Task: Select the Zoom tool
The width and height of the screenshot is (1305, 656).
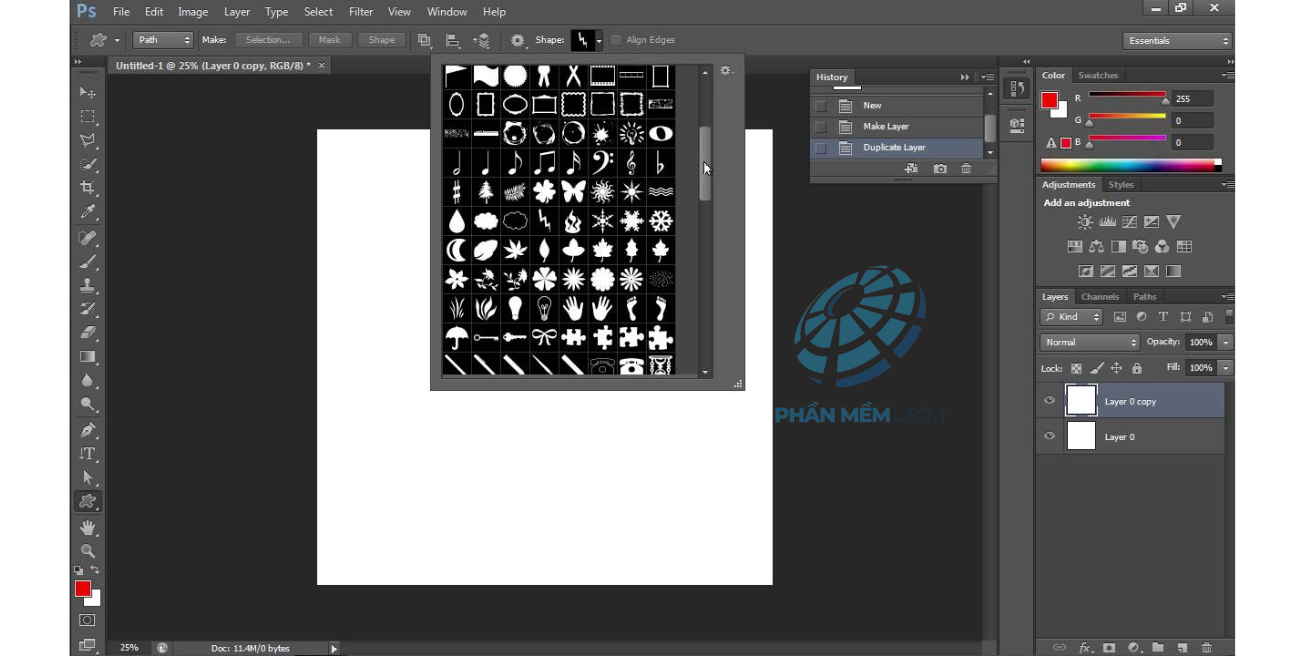Action: 88,551
